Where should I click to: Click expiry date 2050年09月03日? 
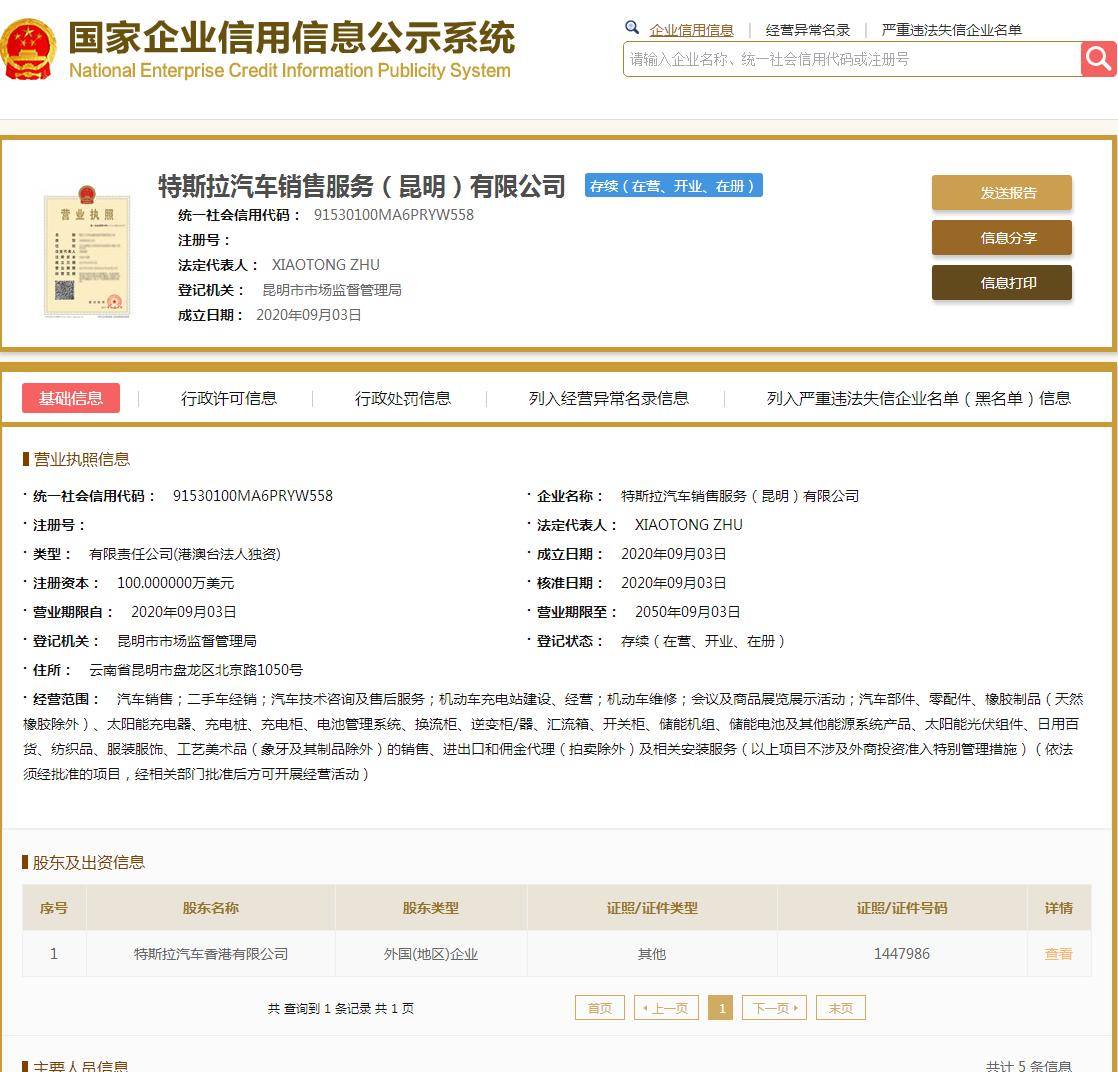[x=687, y=612]
